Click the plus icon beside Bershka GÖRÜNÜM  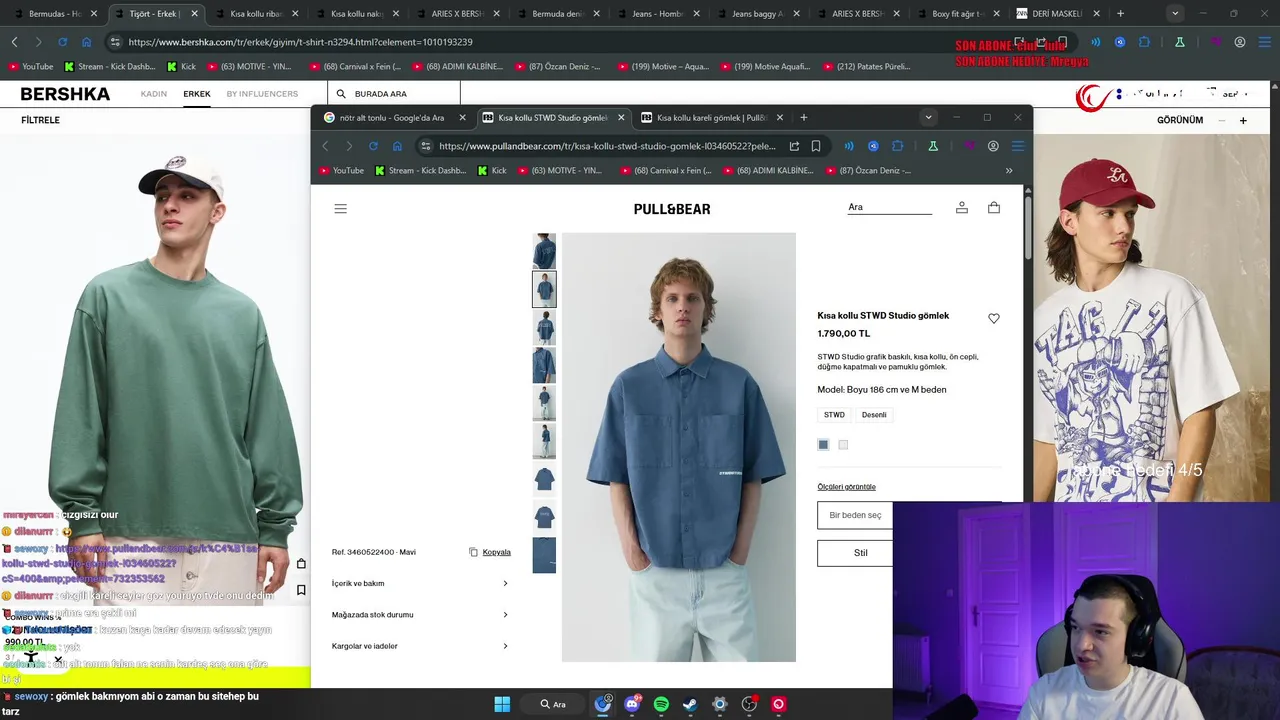1243,120
